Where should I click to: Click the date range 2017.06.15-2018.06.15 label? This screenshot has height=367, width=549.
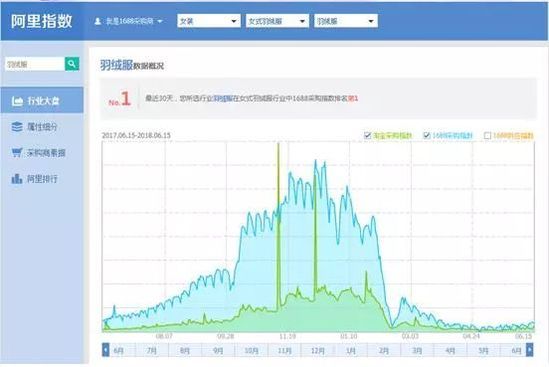[136, 135]
